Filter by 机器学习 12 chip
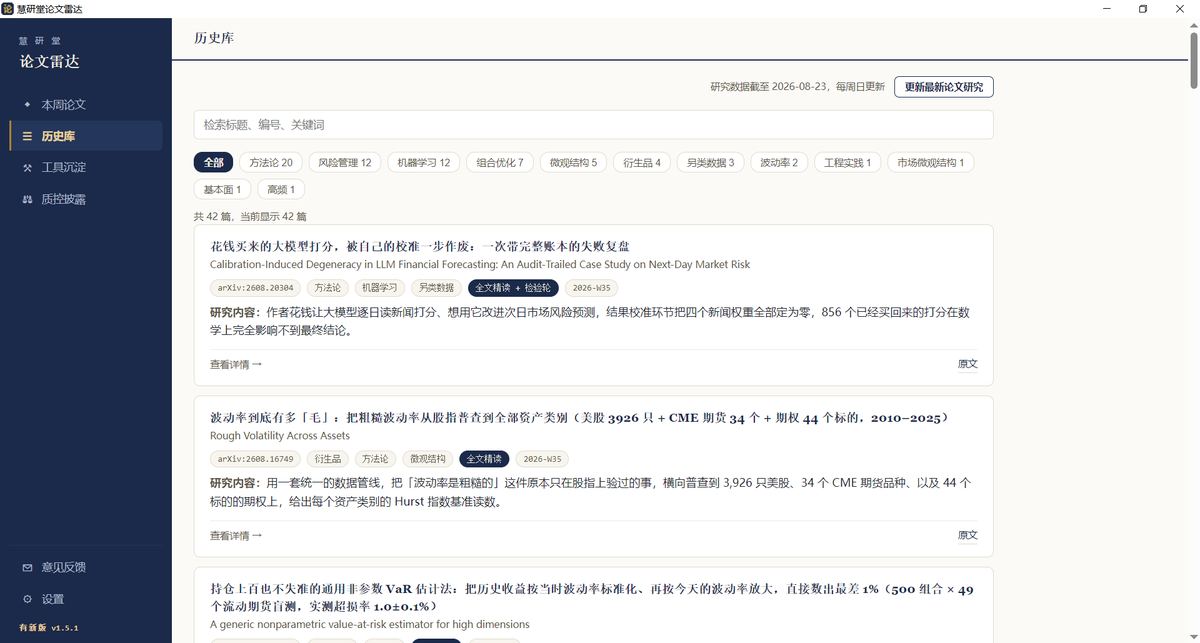Viewport: 1200px width, 643px height. (424, 162)
